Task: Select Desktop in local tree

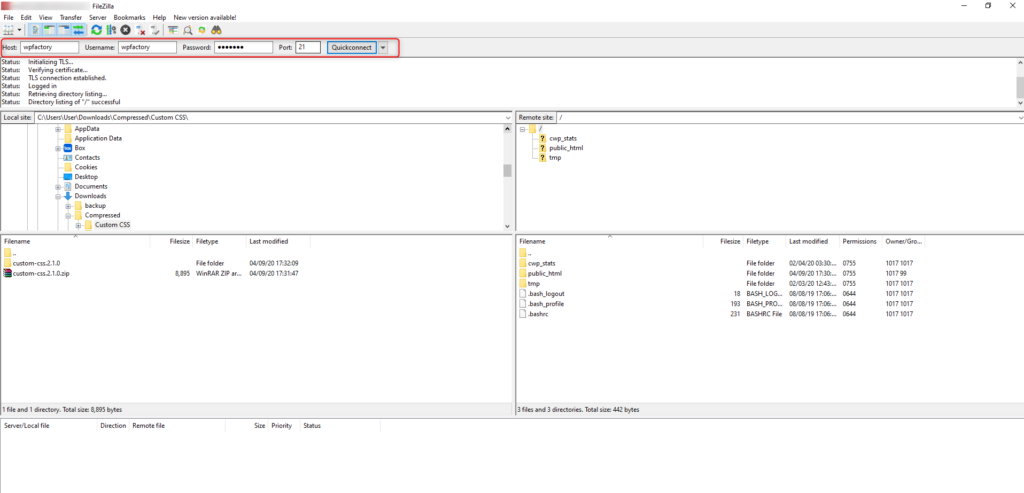Action: (x=86, y=177)
